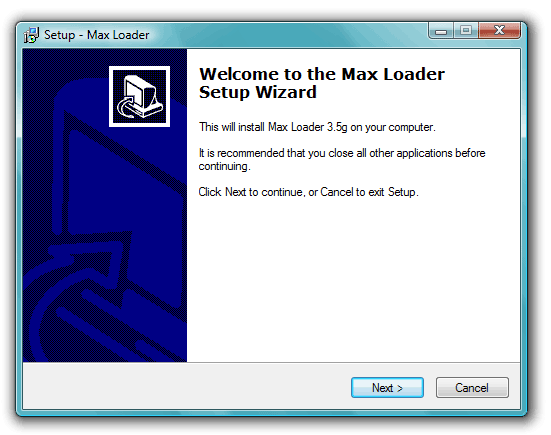The height and width of the screenshot is (435, 551).
Task: Click the 'Click Next to continue' instruction line
Action: pos(309,192)
